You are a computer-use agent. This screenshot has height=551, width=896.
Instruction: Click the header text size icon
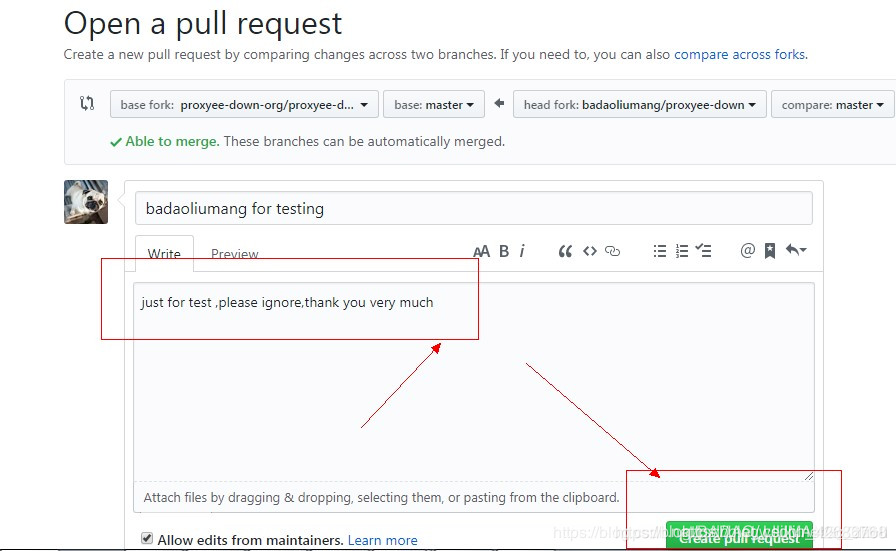click(x=482, y=251)
